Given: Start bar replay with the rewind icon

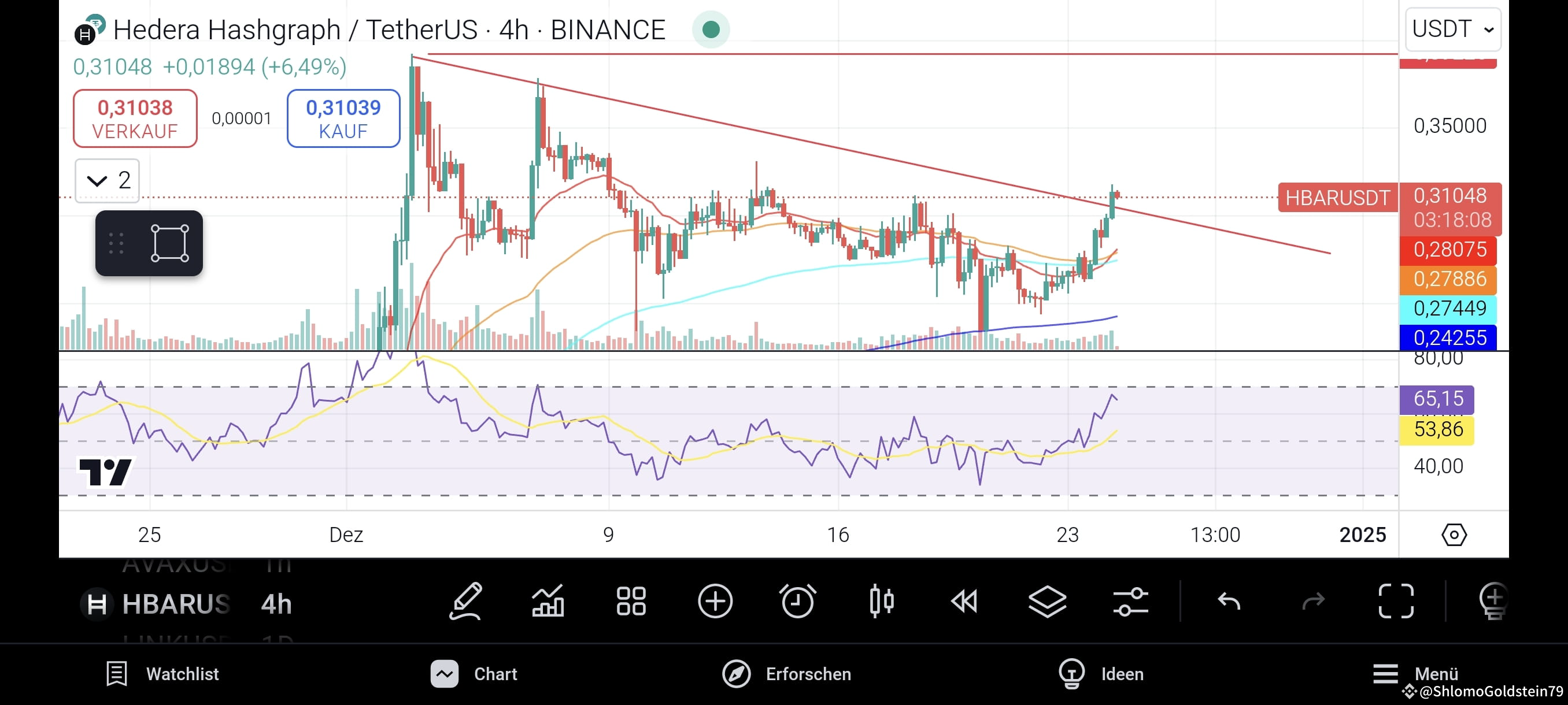Looking at the screenshot, I should click(x=964, y=602).
